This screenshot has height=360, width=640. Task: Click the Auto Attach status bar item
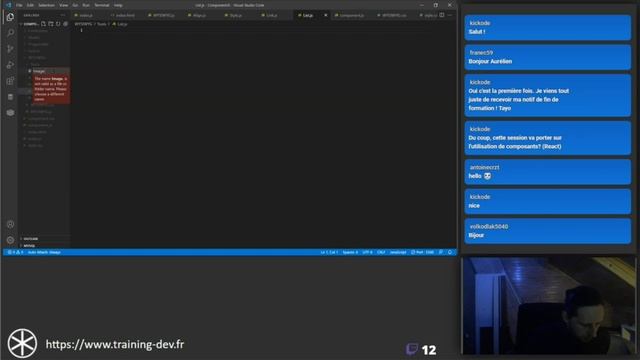click(x=44, y=252)
